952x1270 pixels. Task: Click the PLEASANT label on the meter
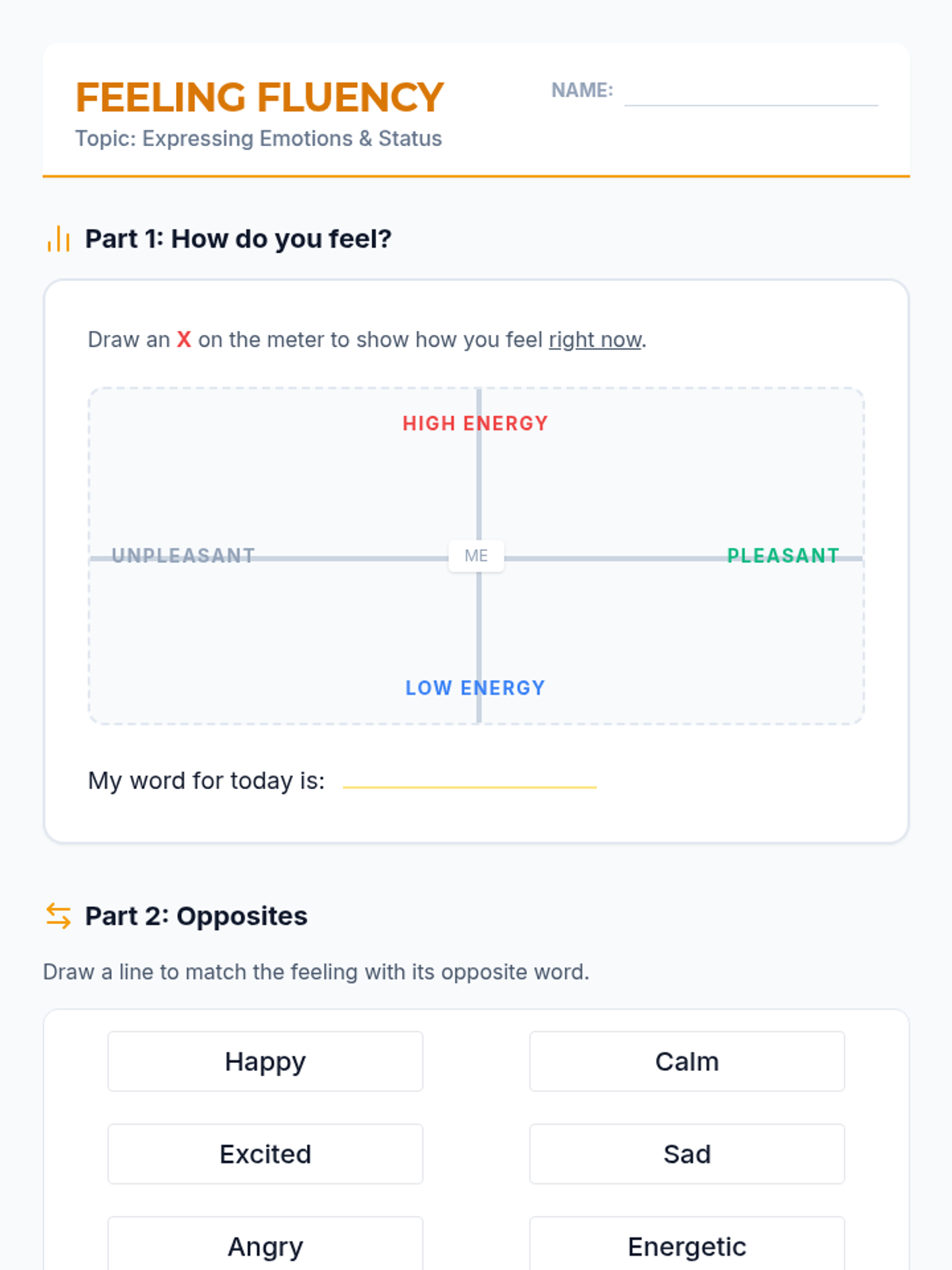point(783,555)
